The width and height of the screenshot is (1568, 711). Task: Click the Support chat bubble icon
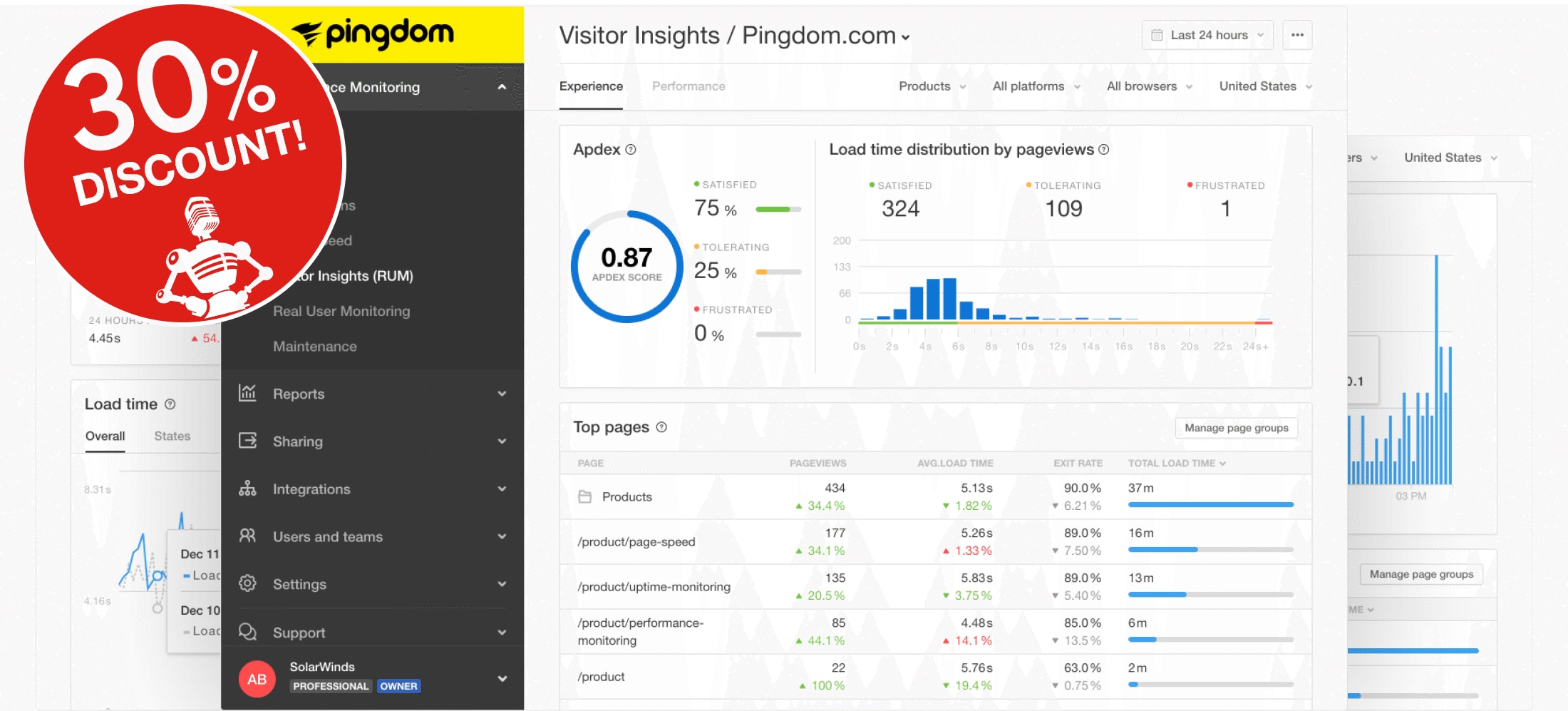pyautogui.click(x=247, y=632)
